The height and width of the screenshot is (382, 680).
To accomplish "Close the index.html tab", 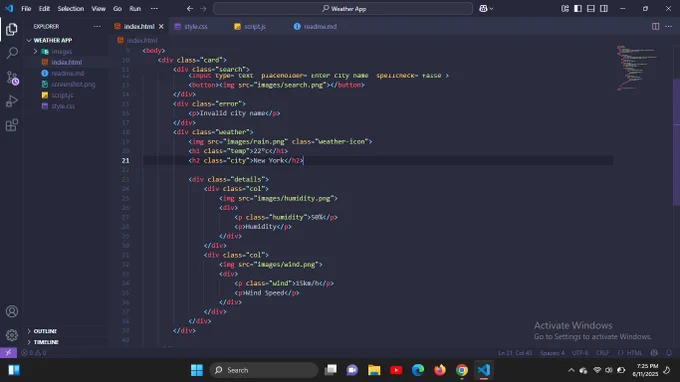I will pyautogui.click(x=161, y=26).
